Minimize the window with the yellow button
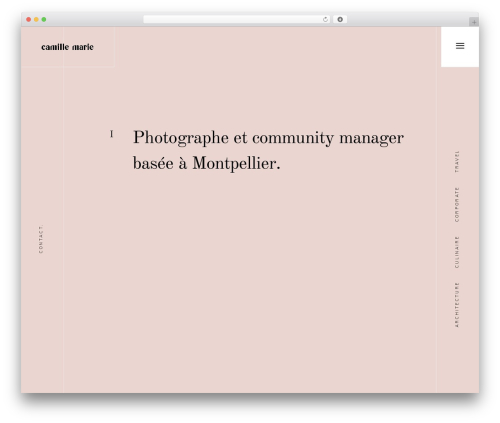500x423 pixels. point(36,20)
